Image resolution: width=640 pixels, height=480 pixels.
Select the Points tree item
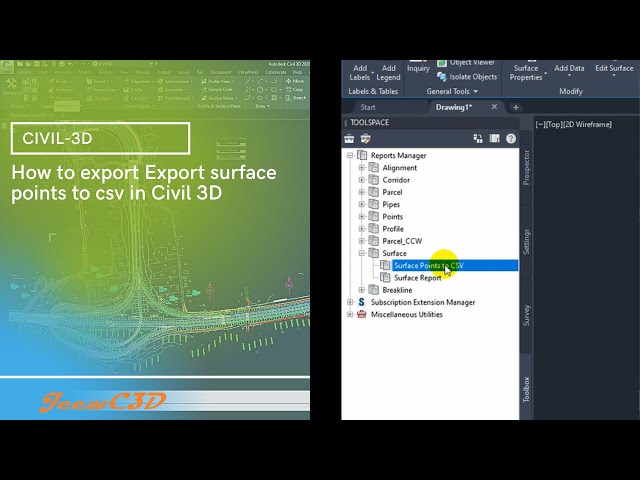tap(393, 217)
